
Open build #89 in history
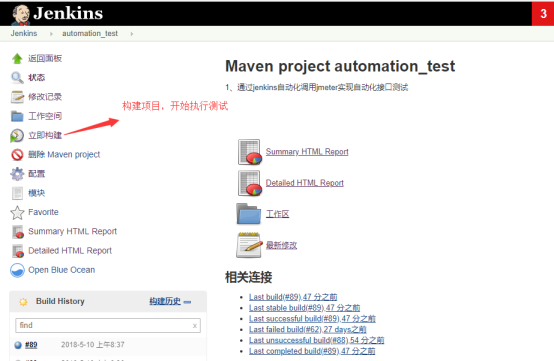pyautogui.click(x=31, y=345)
